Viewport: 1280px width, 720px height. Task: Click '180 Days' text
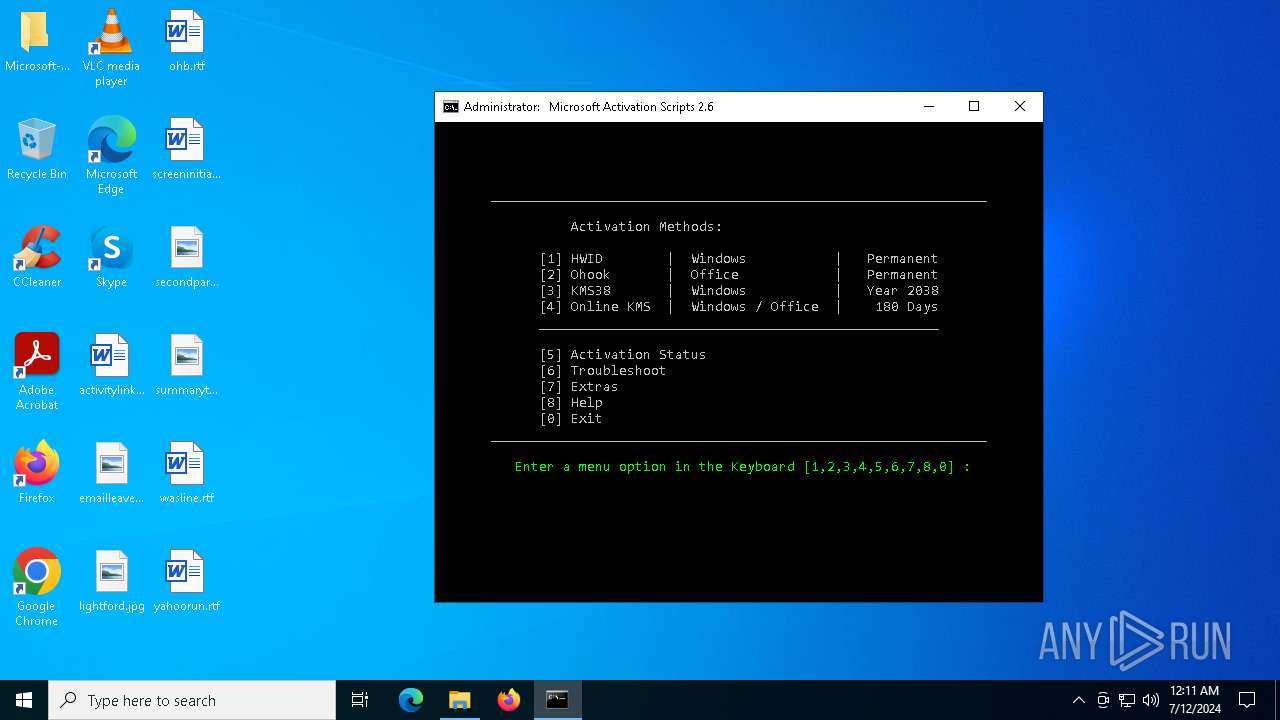coord(906,307)
